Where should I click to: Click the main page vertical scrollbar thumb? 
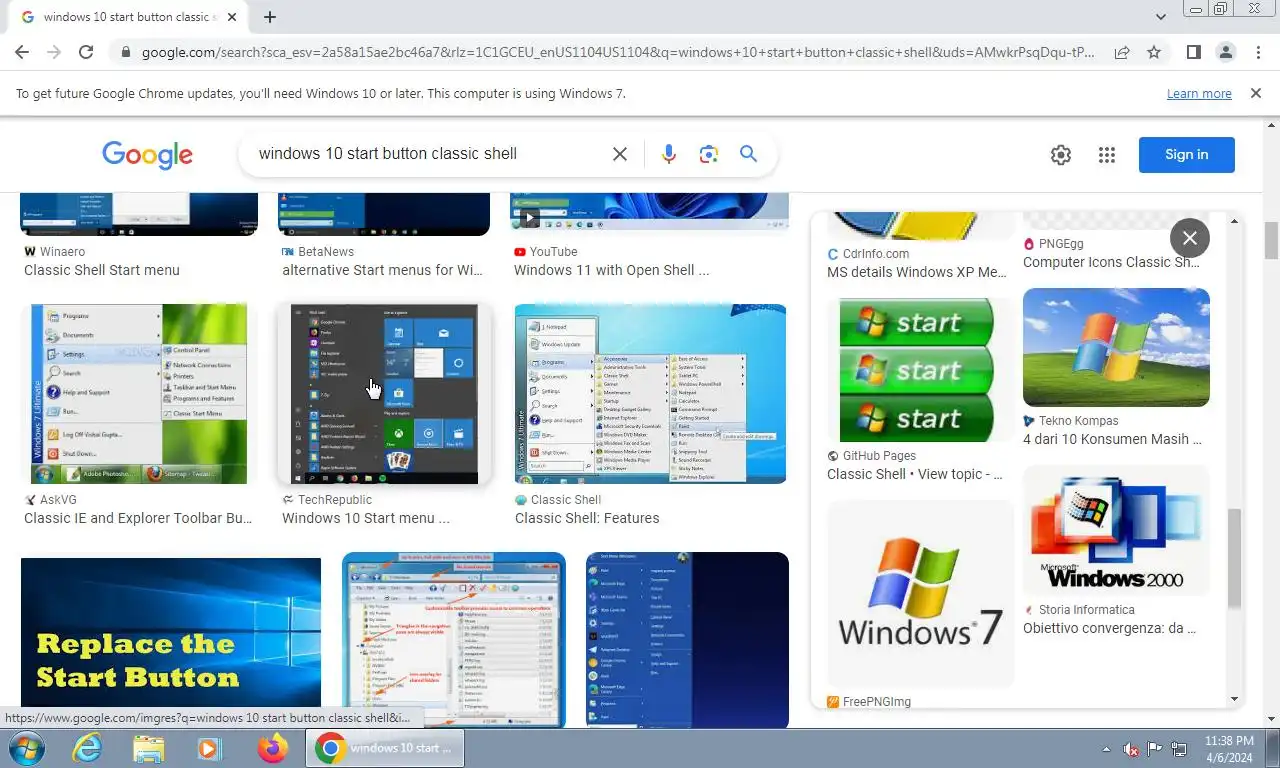(x=1271, y=240)
